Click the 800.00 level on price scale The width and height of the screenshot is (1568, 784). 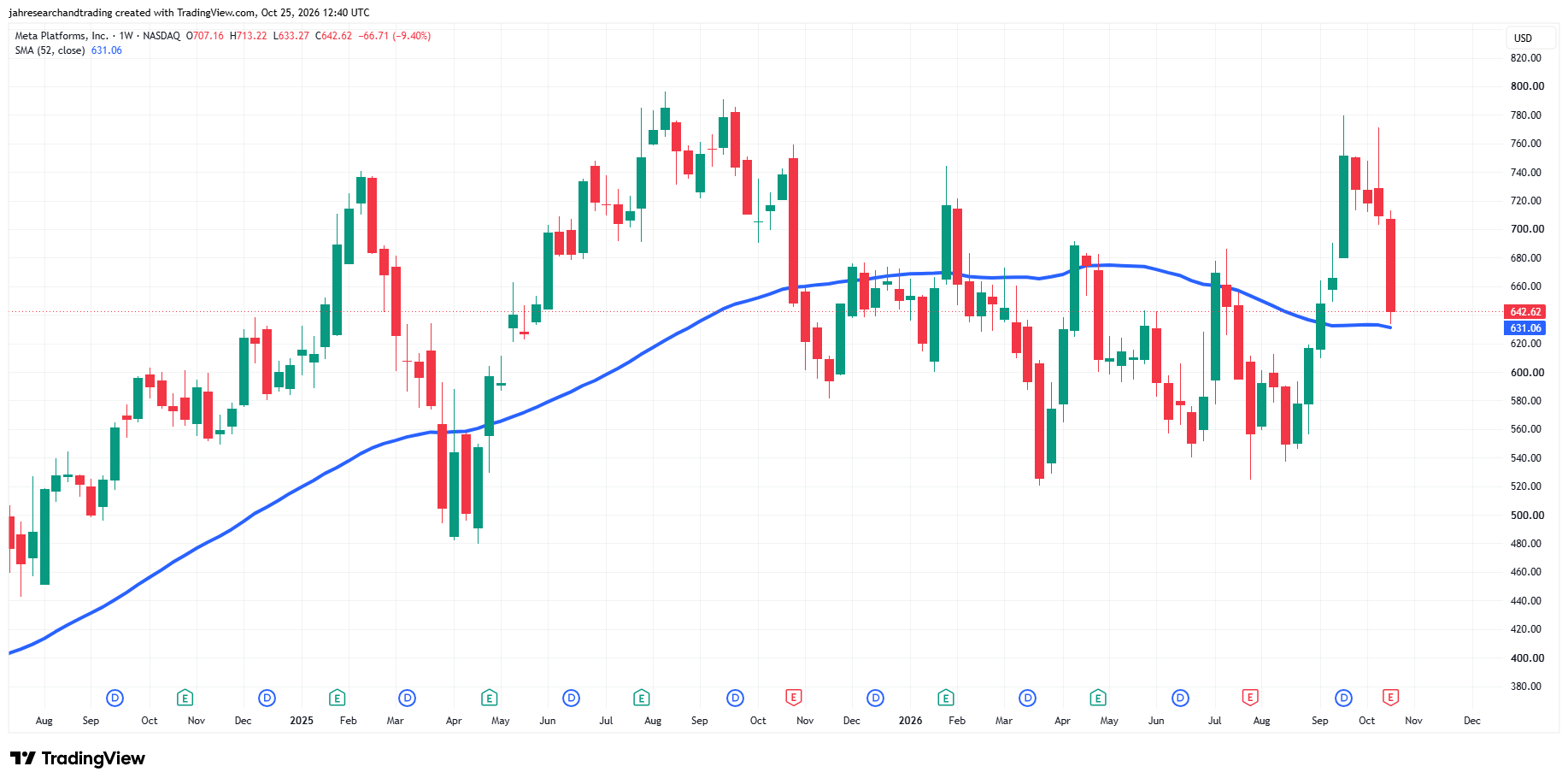[x=1527, y=86]
